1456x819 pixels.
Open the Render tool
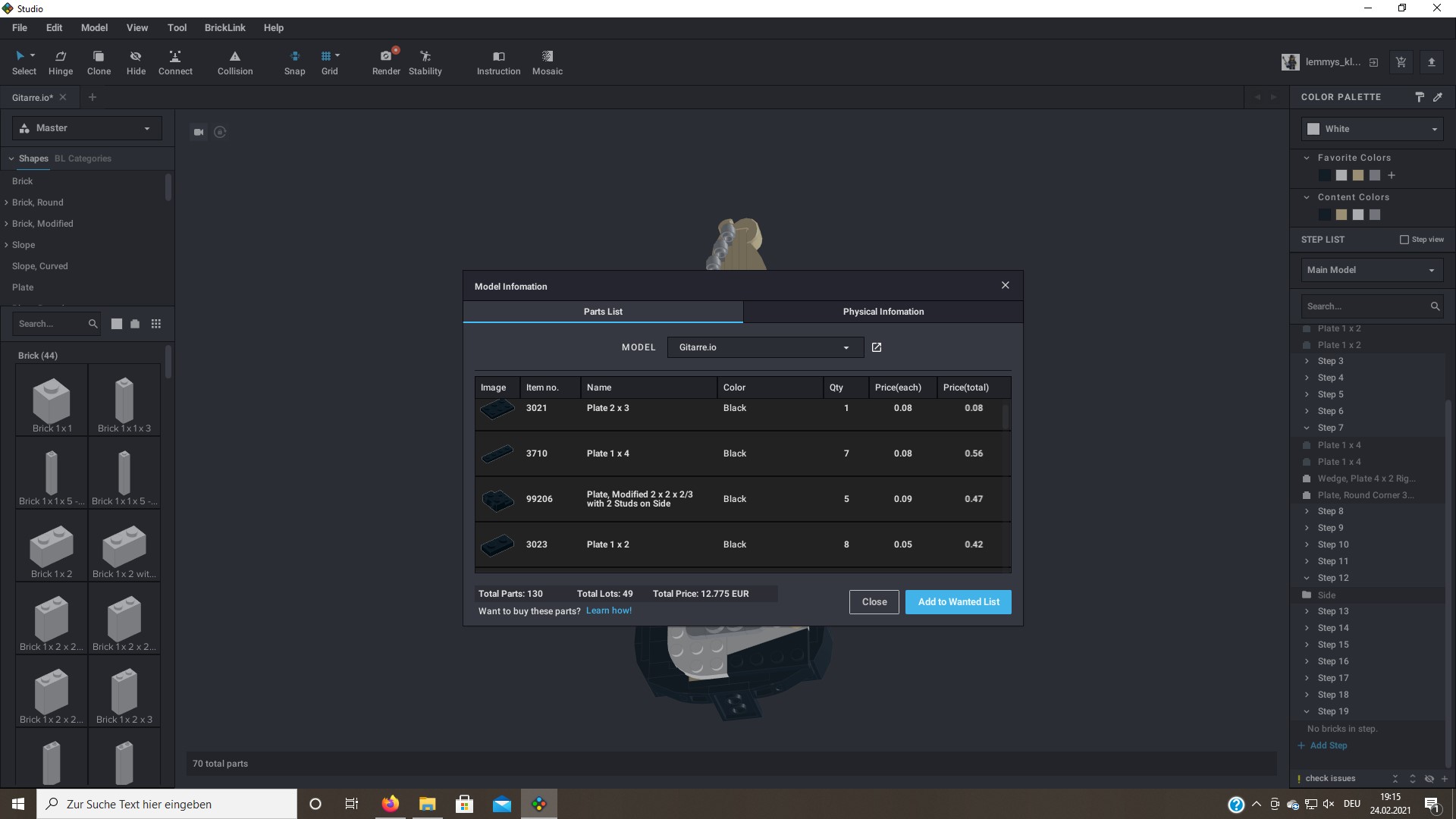pyautogui.click(x=386, y=62)
